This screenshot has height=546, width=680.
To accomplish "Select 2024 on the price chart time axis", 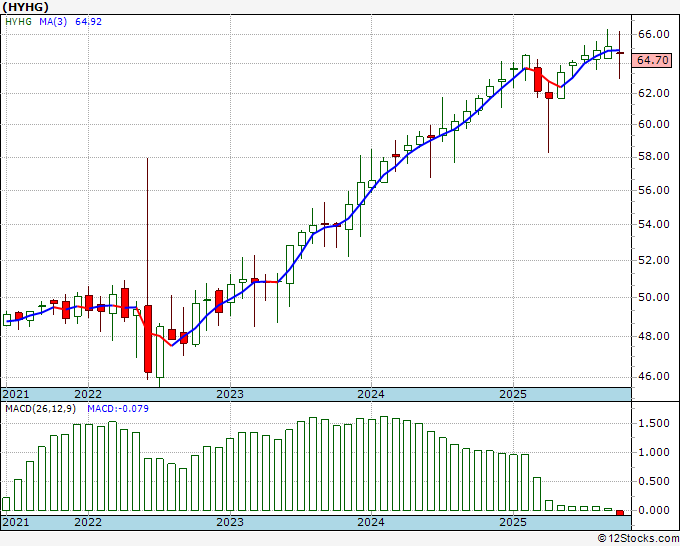I will 371,394.
